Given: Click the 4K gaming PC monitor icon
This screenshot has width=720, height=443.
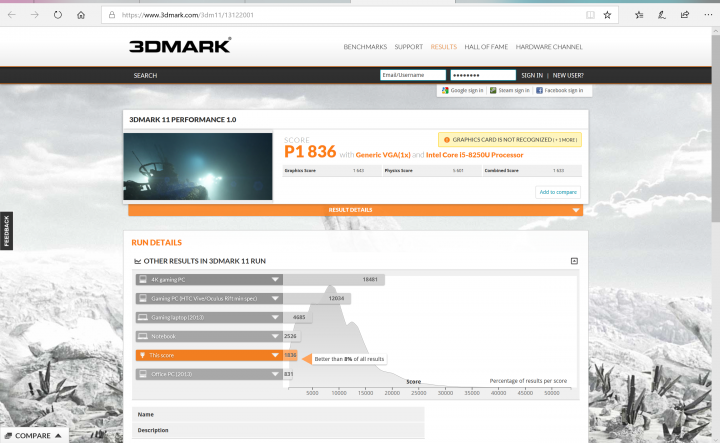Looking at the screenshot, I should [143, 279].
